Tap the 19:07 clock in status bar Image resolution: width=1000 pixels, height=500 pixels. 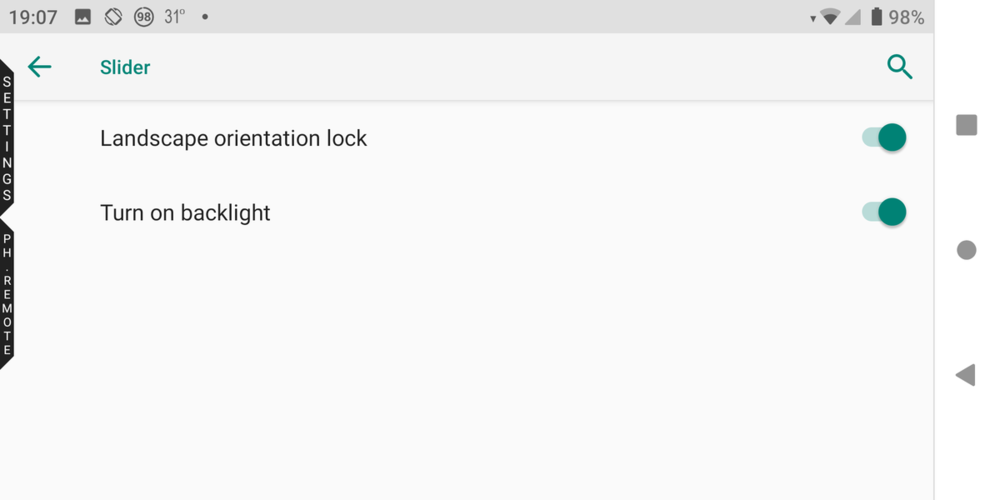click(33, 17)
